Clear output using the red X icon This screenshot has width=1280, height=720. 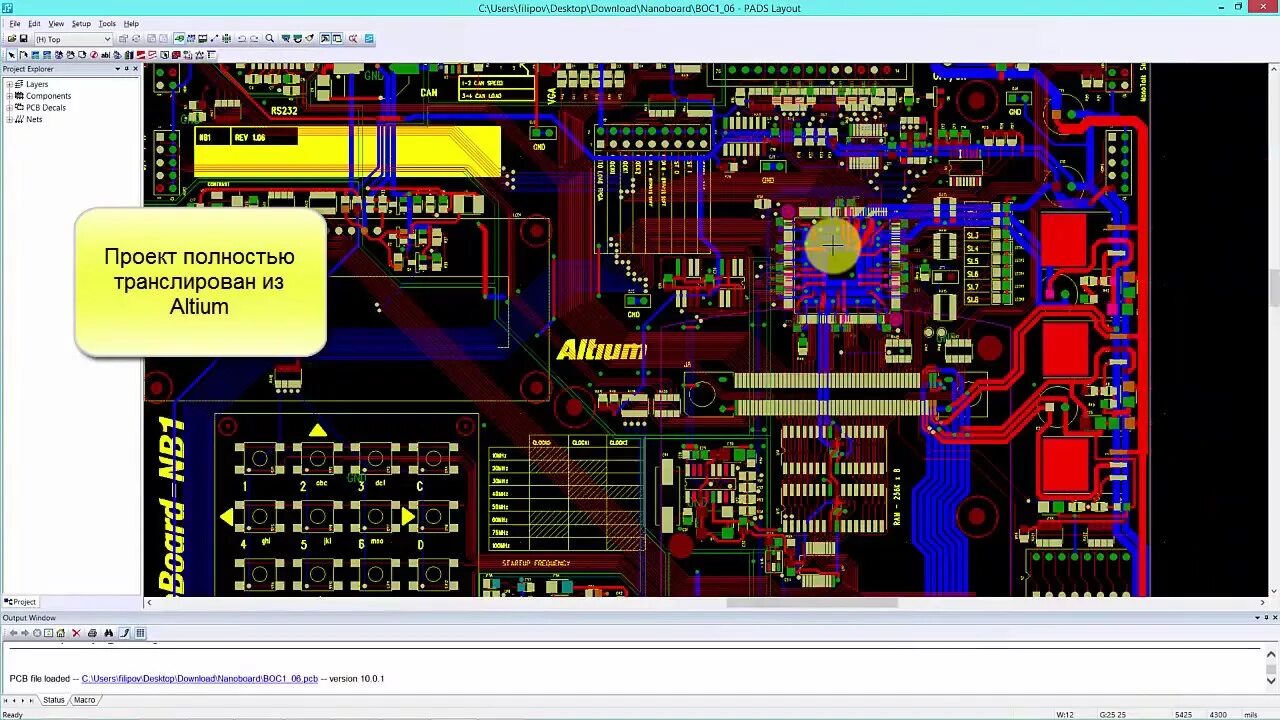[76, 633]
